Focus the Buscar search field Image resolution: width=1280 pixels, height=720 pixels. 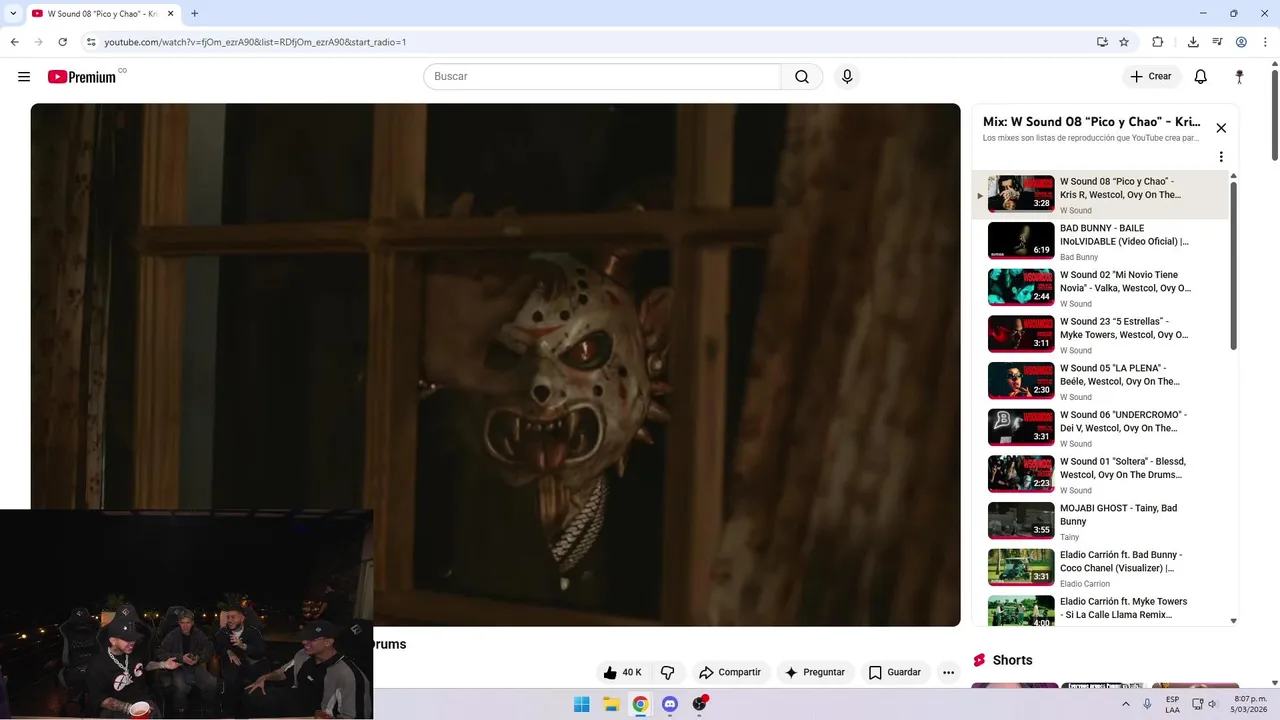pyautogui.click(x=602, y=77)
